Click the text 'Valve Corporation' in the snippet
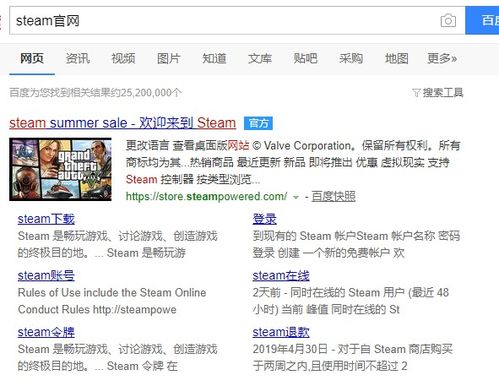499x386 pixels. coord(307,146)
